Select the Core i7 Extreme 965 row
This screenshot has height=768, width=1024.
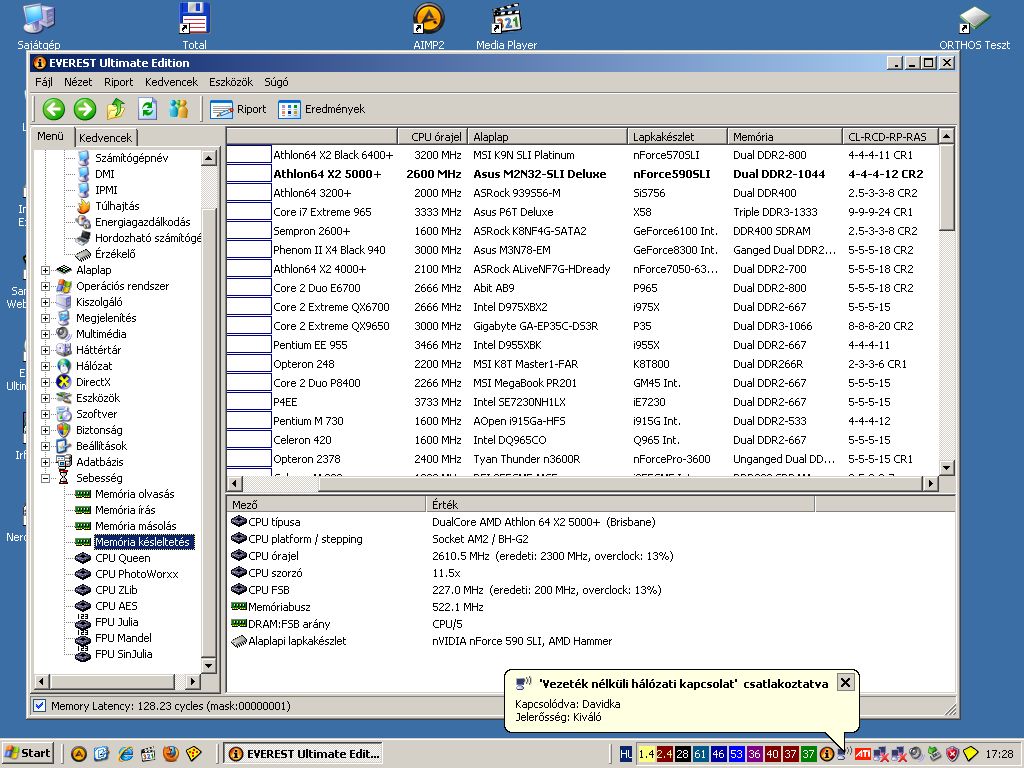(x=583, y=212)
